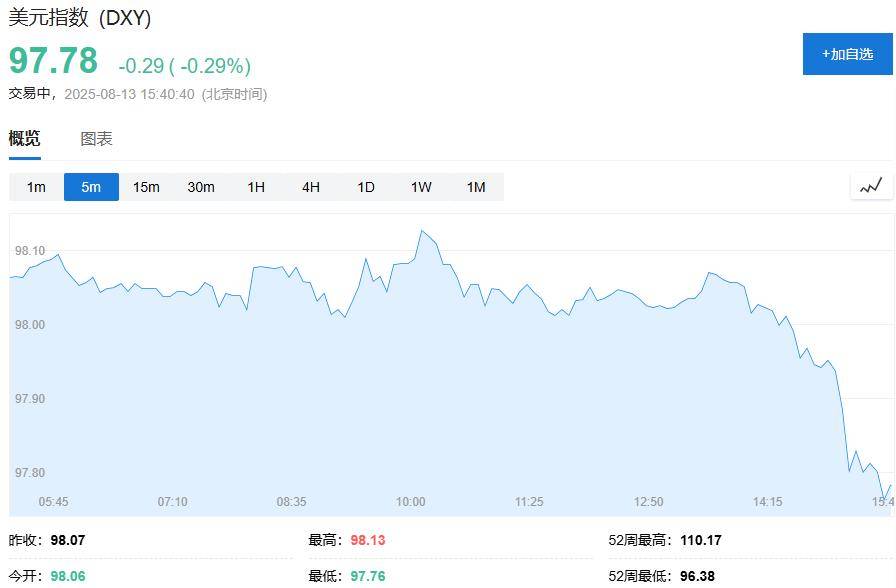The width and height of the screenshot is (896, 588).
Task: Click the 52周最高 110.17 value
Action: tap(701, 540)
